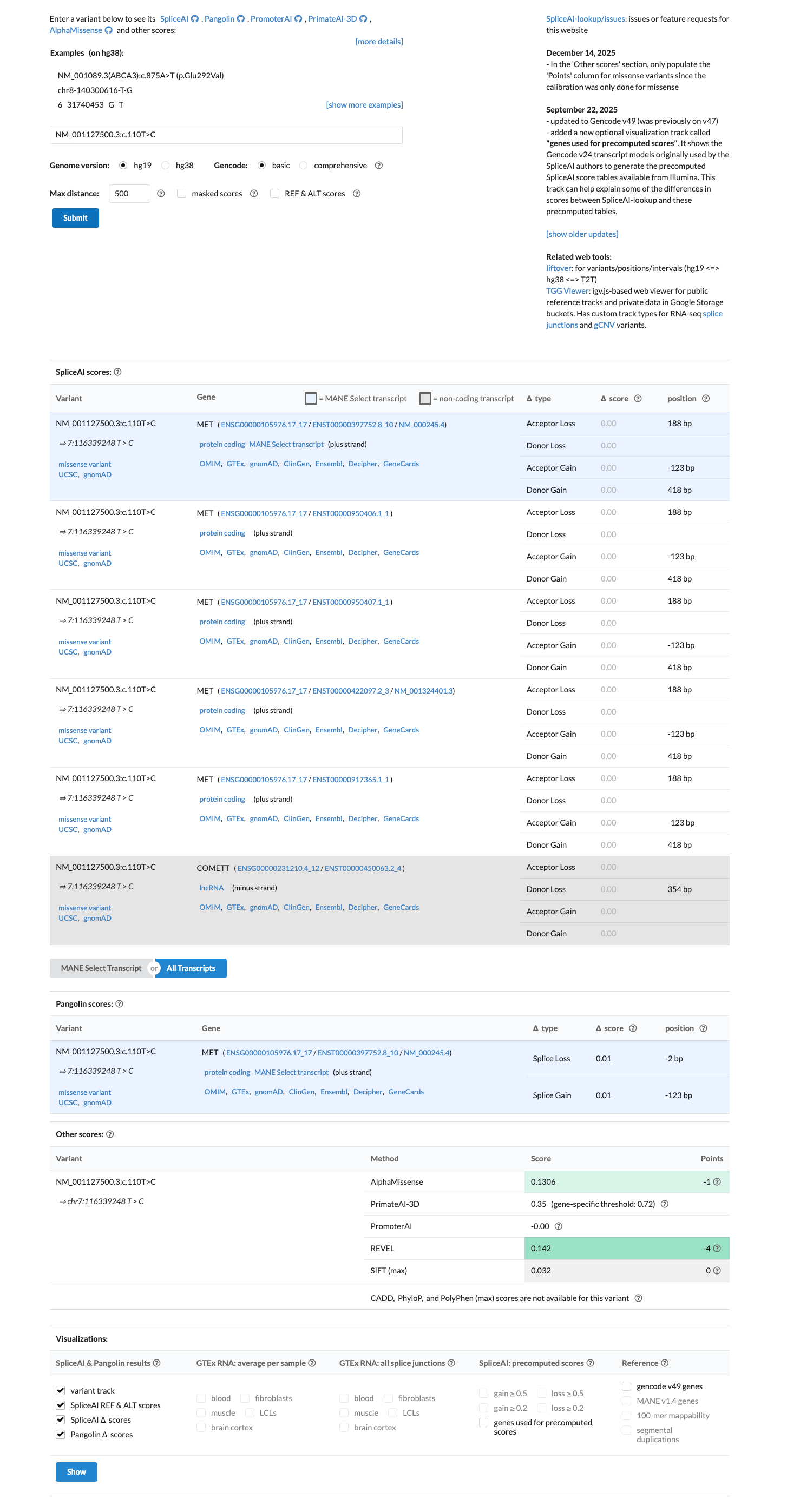Image resolution: width=787 pixels, height=1512 pixels.
Task: Enable REF & ALT scores checkbox
Action: tap(274, 194)
